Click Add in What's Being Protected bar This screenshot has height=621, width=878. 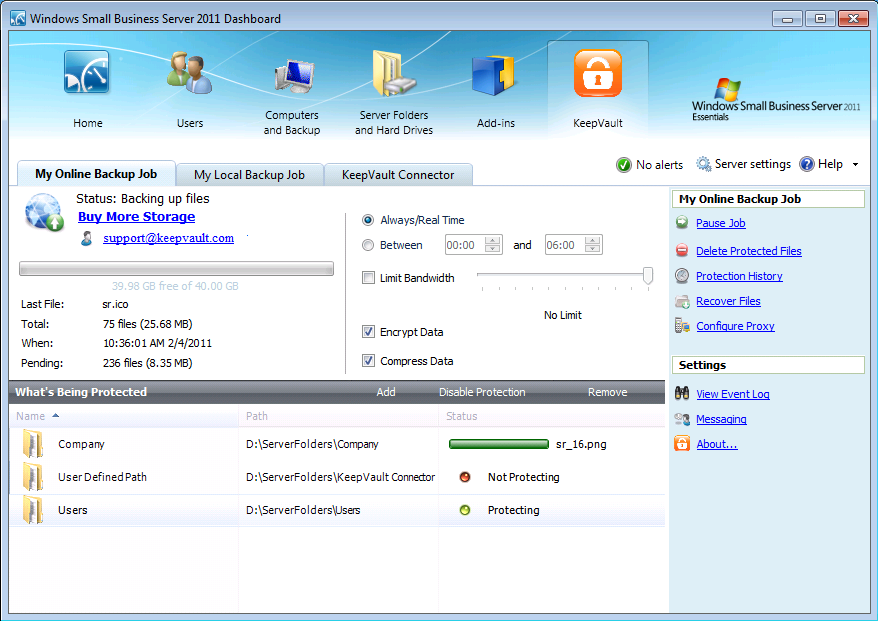coord(386,392)
